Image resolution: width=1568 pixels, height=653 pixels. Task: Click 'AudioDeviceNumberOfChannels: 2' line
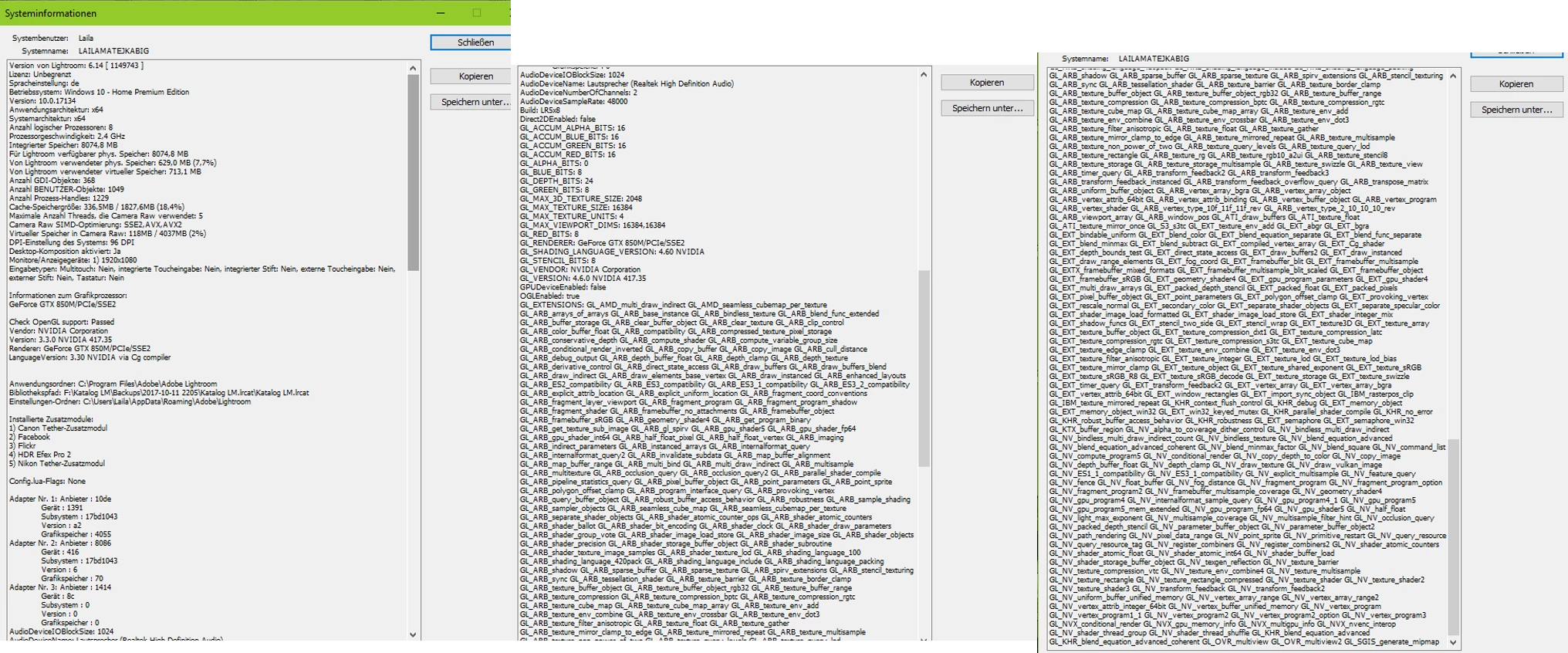coord(579,93)
